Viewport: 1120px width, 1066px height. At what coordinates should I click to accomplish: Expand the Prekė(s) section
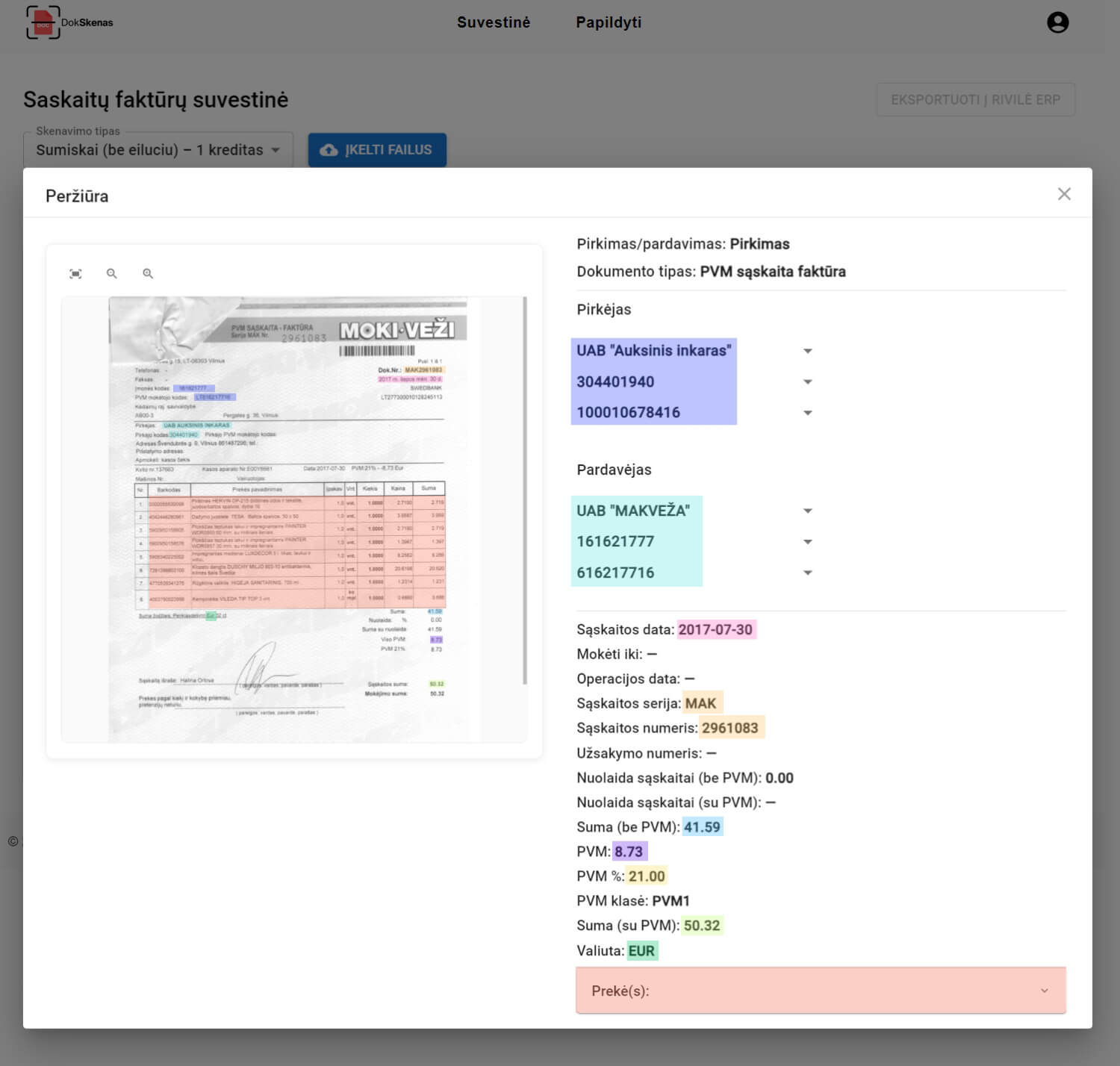[x=1044, y=991]
